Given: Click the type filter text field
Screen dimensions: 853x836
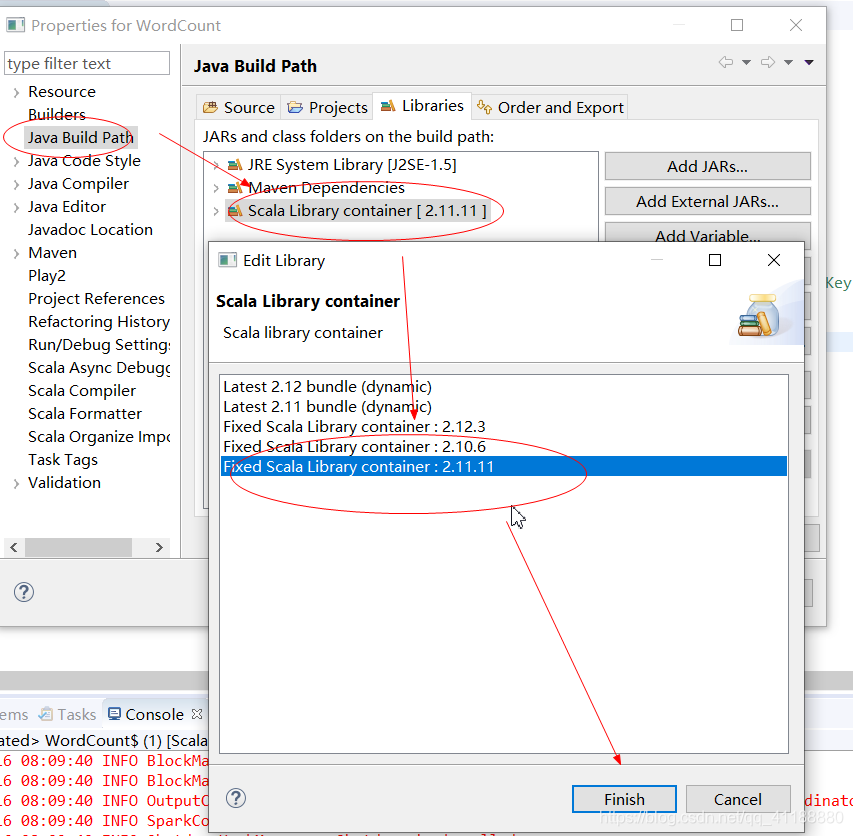Looking at the screenshot, I should click(87, 64).
